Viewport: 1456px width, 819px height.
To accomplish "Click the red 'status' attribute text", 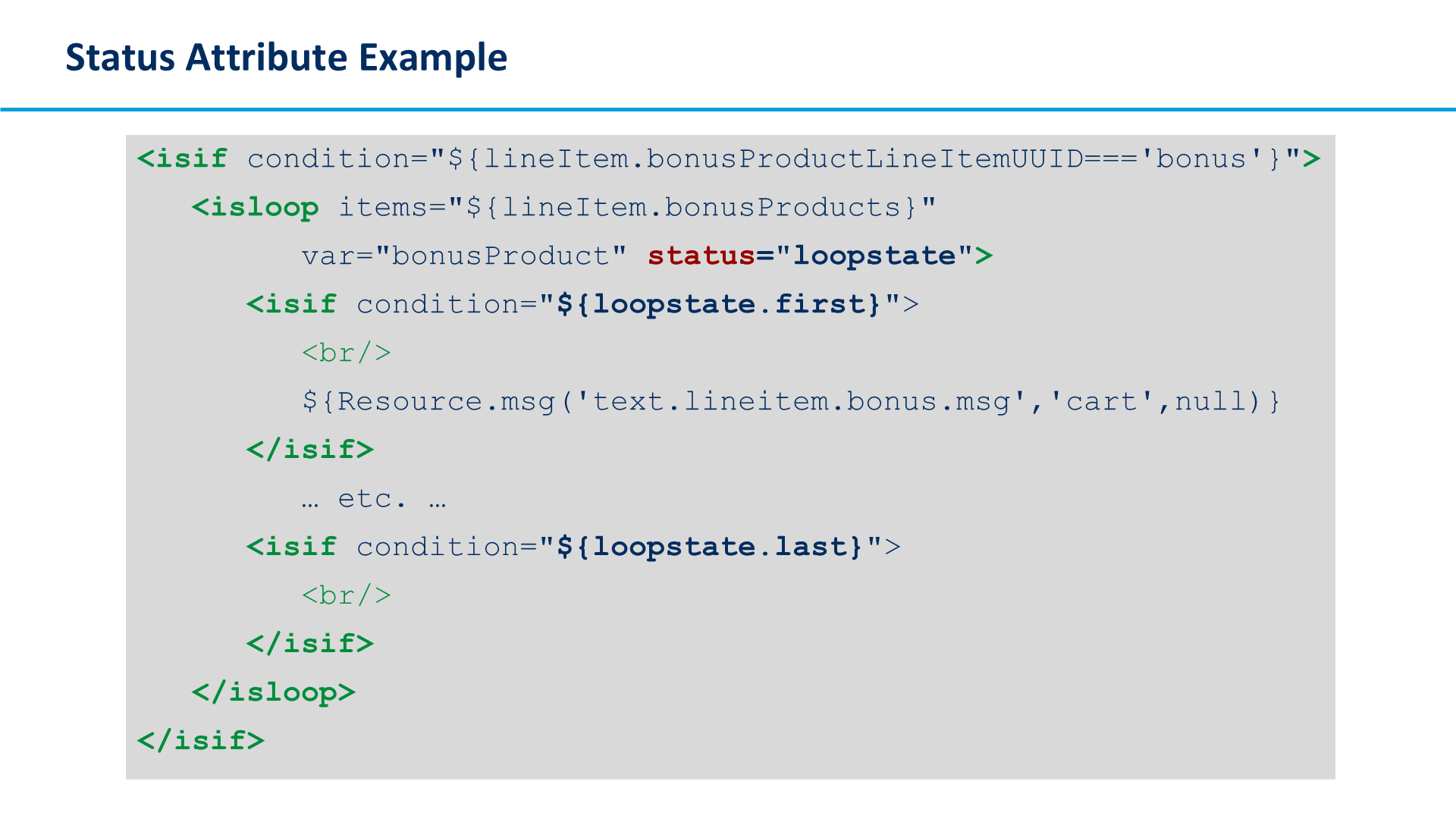I will [701, 256].
